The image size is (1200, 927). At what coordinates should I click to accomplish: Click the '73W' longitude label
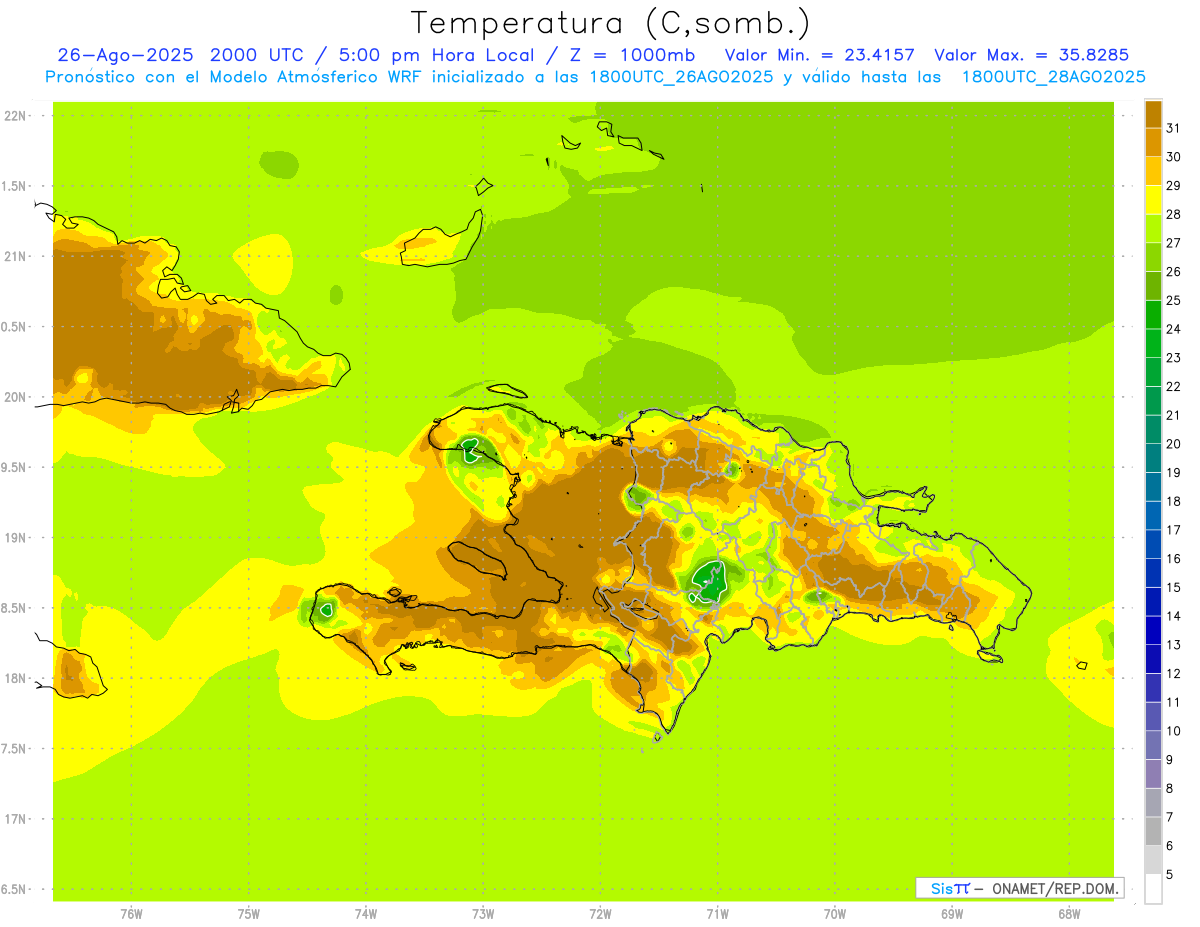[483, 913]
